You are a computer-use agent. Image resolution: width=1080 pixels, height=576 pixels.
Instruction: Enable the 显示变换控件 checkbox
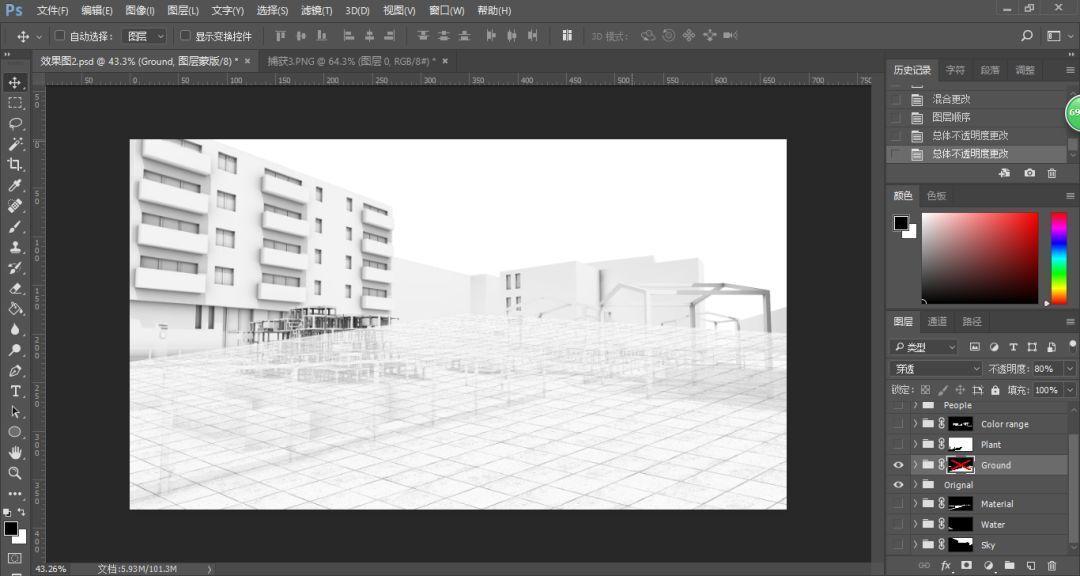pos(185,36)
